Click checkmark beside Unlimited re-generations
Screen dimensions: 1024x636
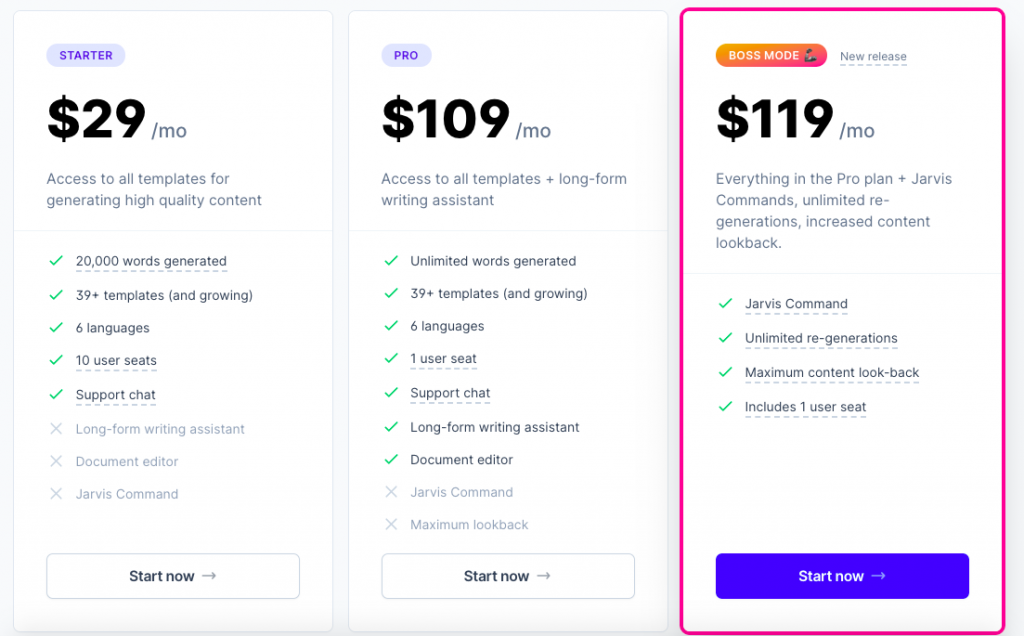click(x=726, y=338)
